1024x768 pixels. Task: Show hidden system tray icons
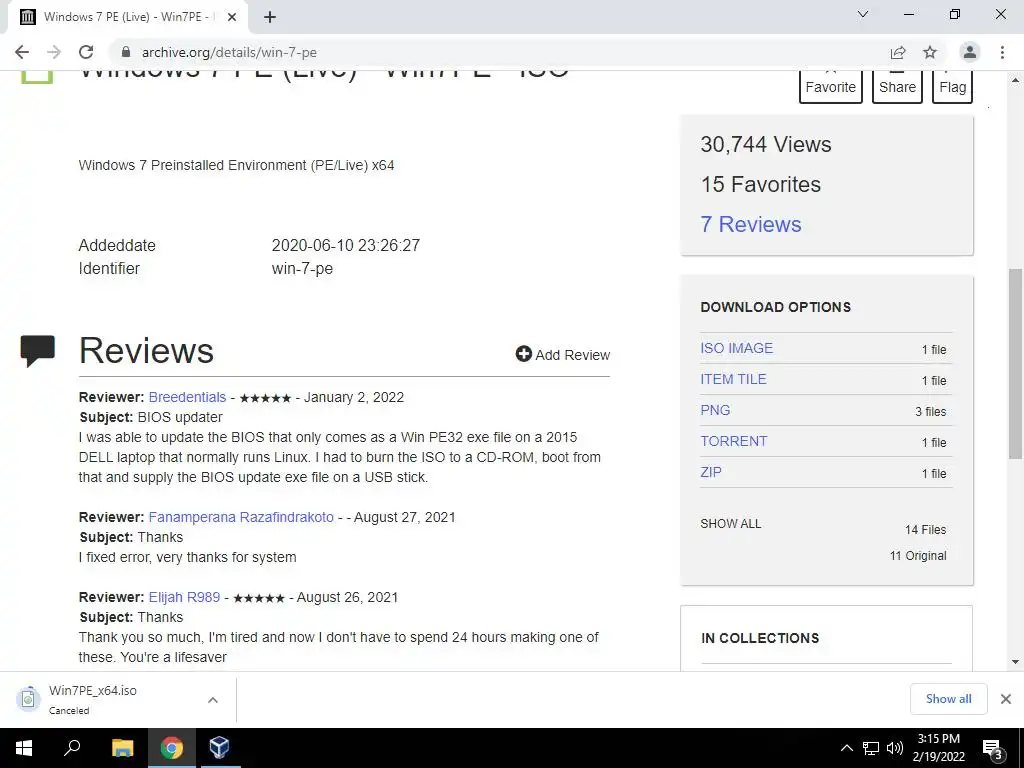[846, 748]
